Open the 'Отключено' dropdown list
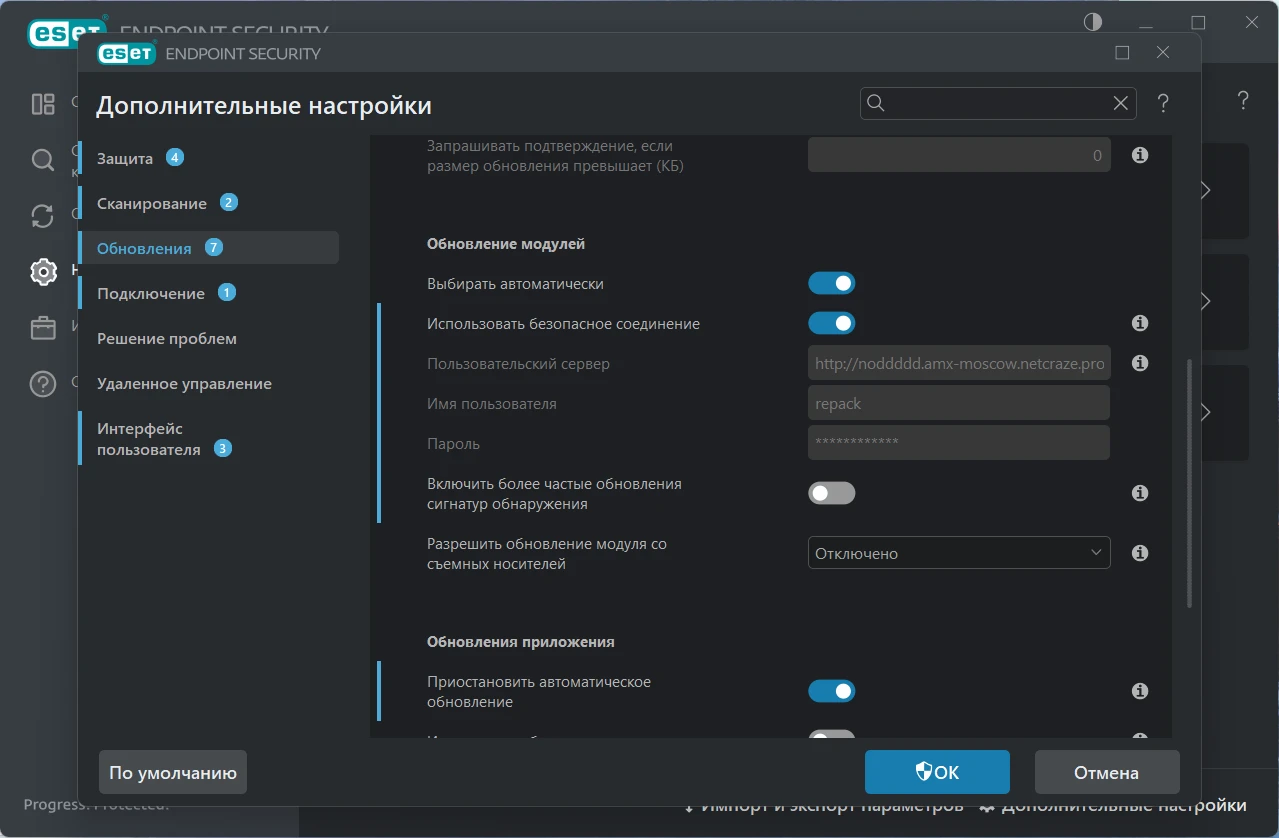 pos(958,553)
